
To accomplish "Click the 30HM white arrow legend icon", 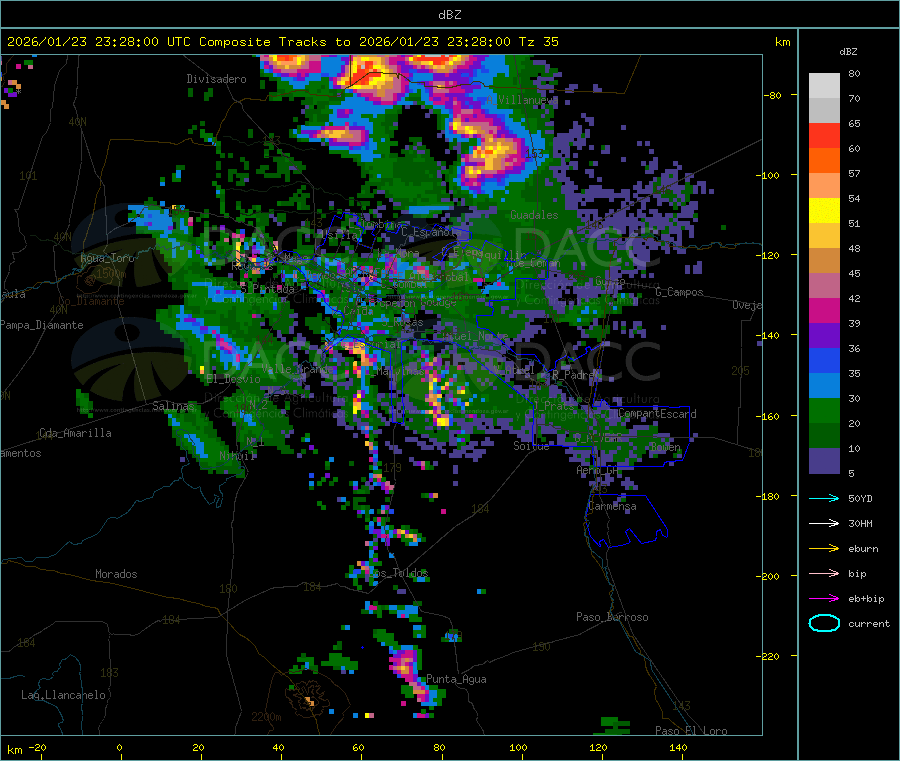I will (x=824, y=523).
